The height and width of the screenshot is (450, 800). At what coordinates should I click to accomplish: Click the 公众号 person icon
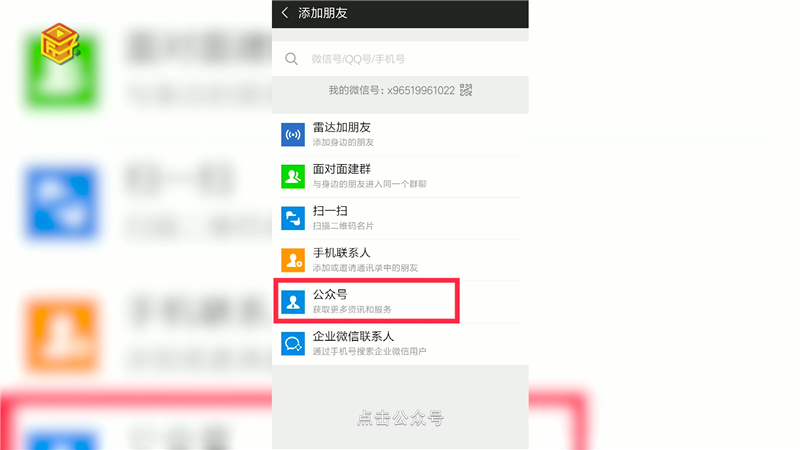tap(293, 302)
